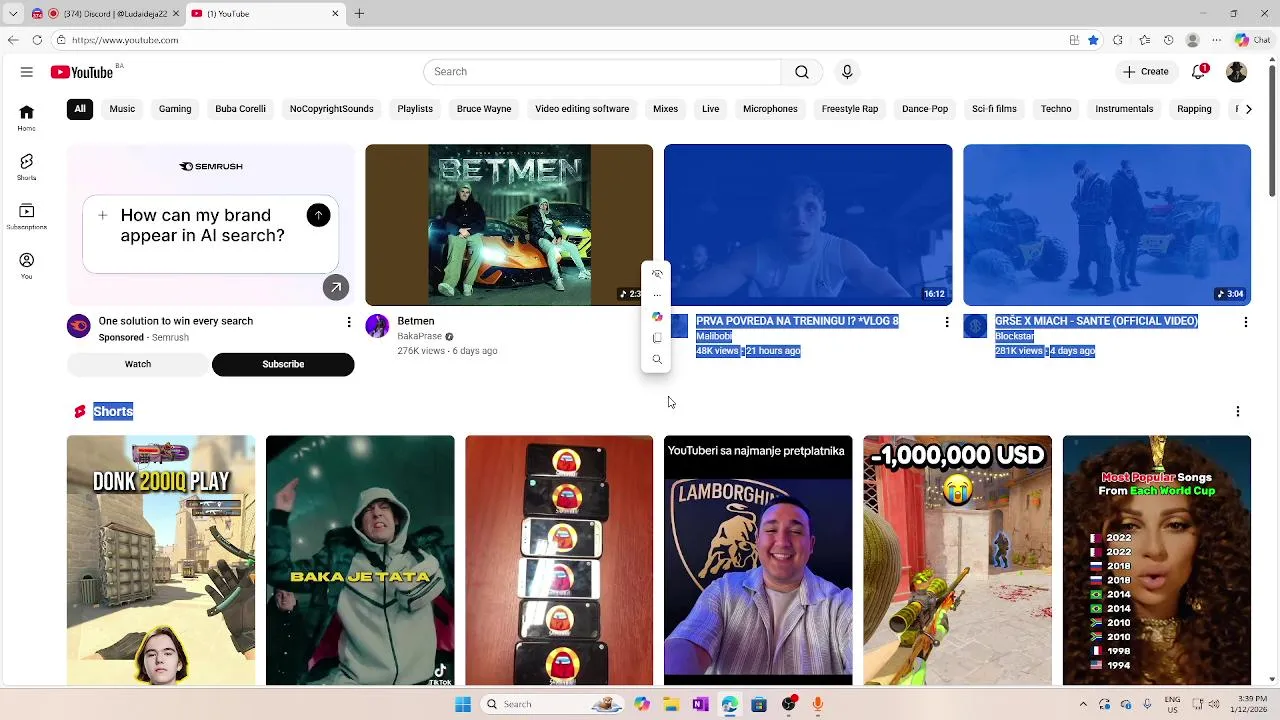Open the browser favorites list icon
The width and height of the screenshot is (1280, 720).
pyautogui.click(x=1144, y=40)
